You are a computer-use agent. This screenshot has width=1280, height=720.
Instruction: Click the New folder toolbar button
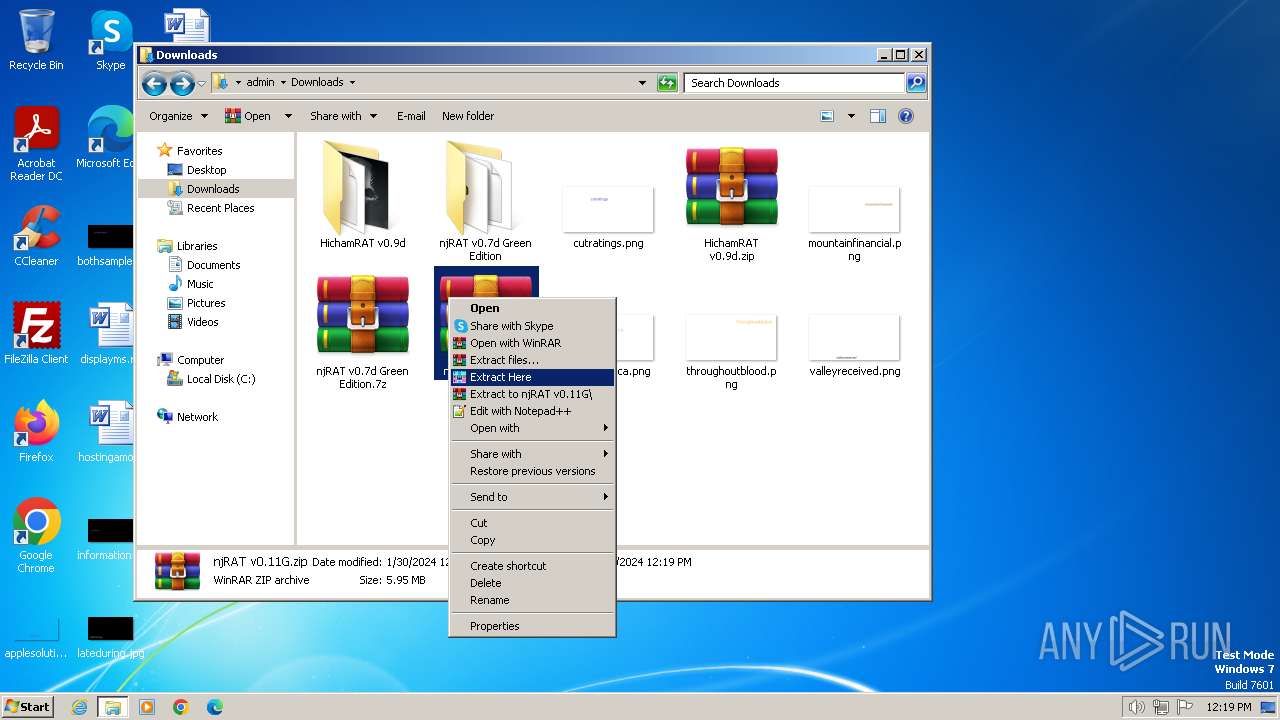[x=468, y=116]
